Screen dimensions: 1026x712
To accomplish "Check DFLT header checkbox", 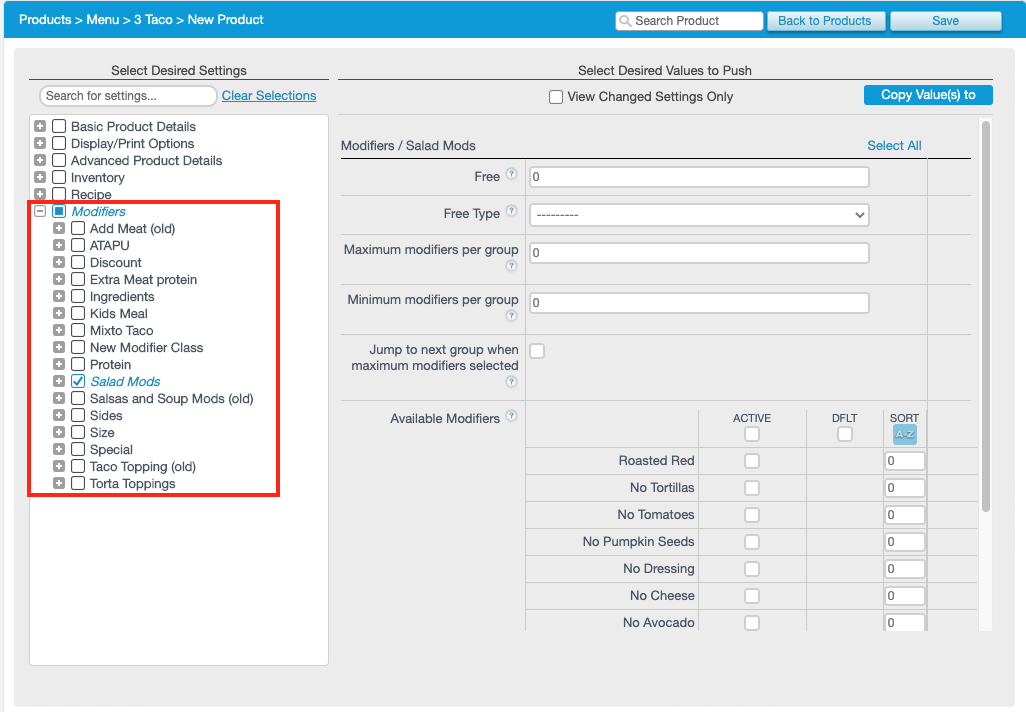I will tap(845, 434).
